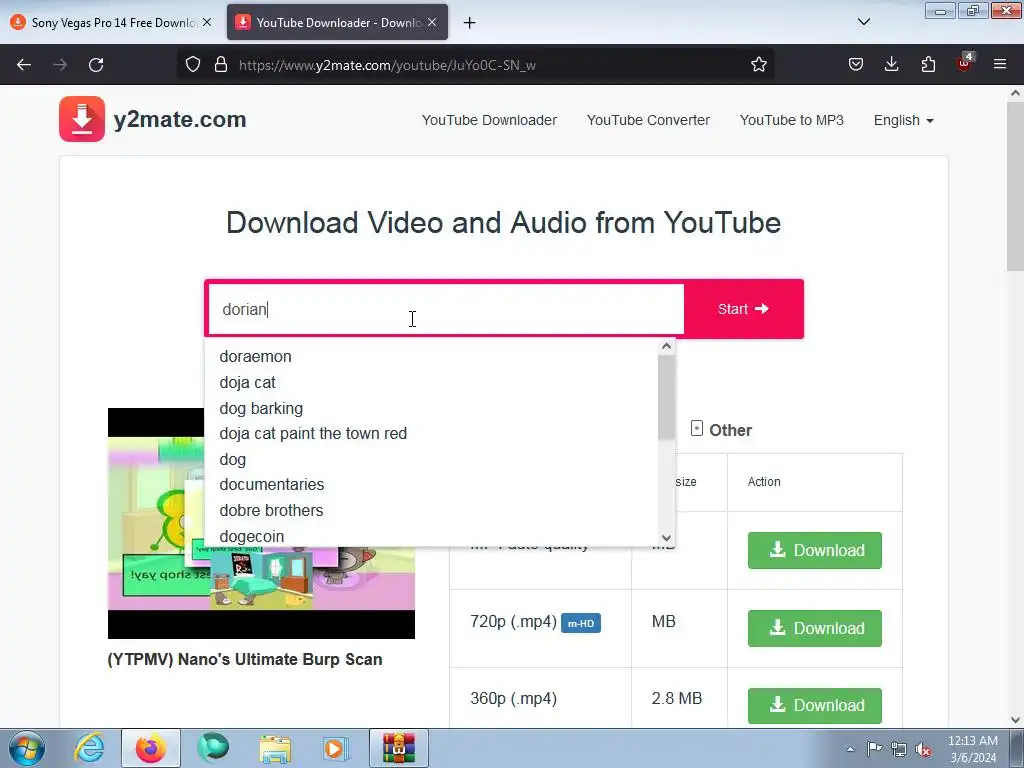Click the search field containing dorian

click(x=446, y=309)
